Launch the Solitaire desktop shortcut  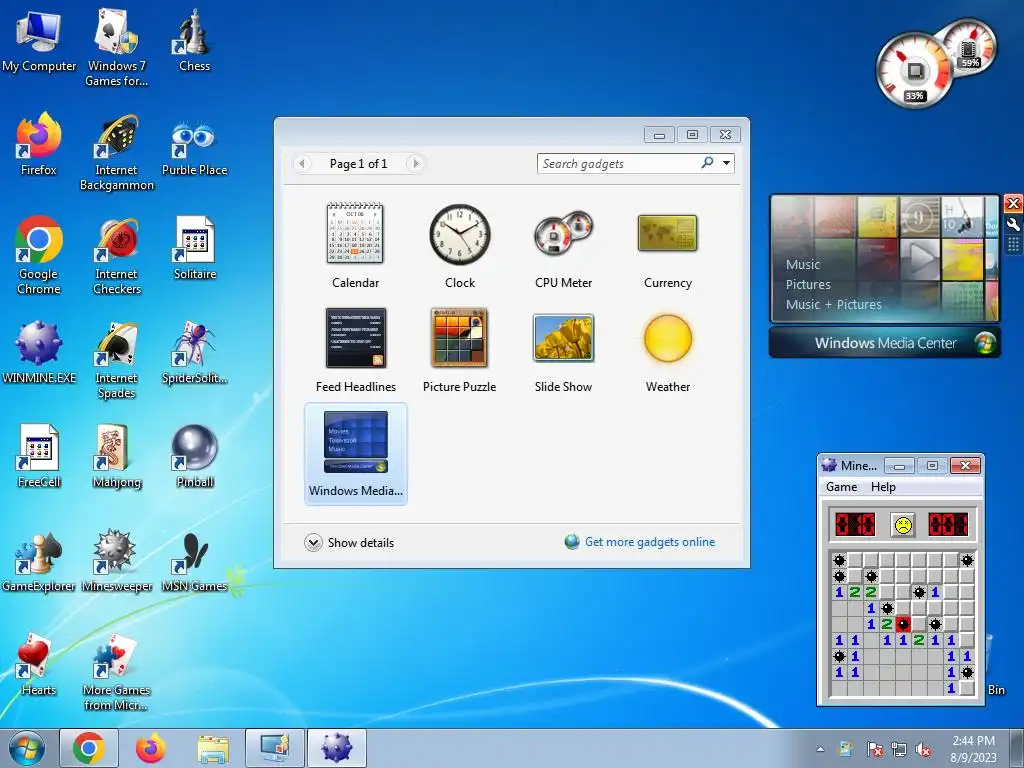[194, 248]
